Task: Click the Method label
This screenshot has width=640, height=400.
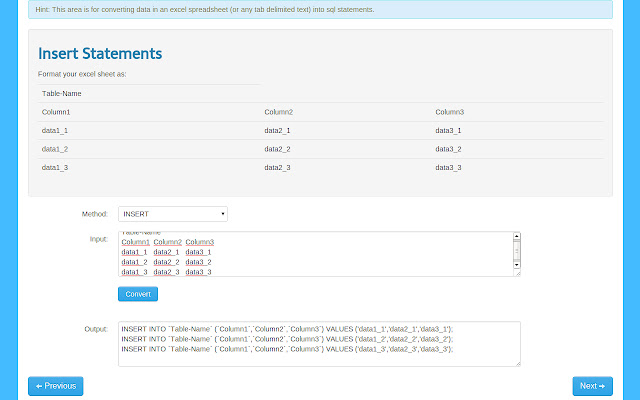Action: 94,214
